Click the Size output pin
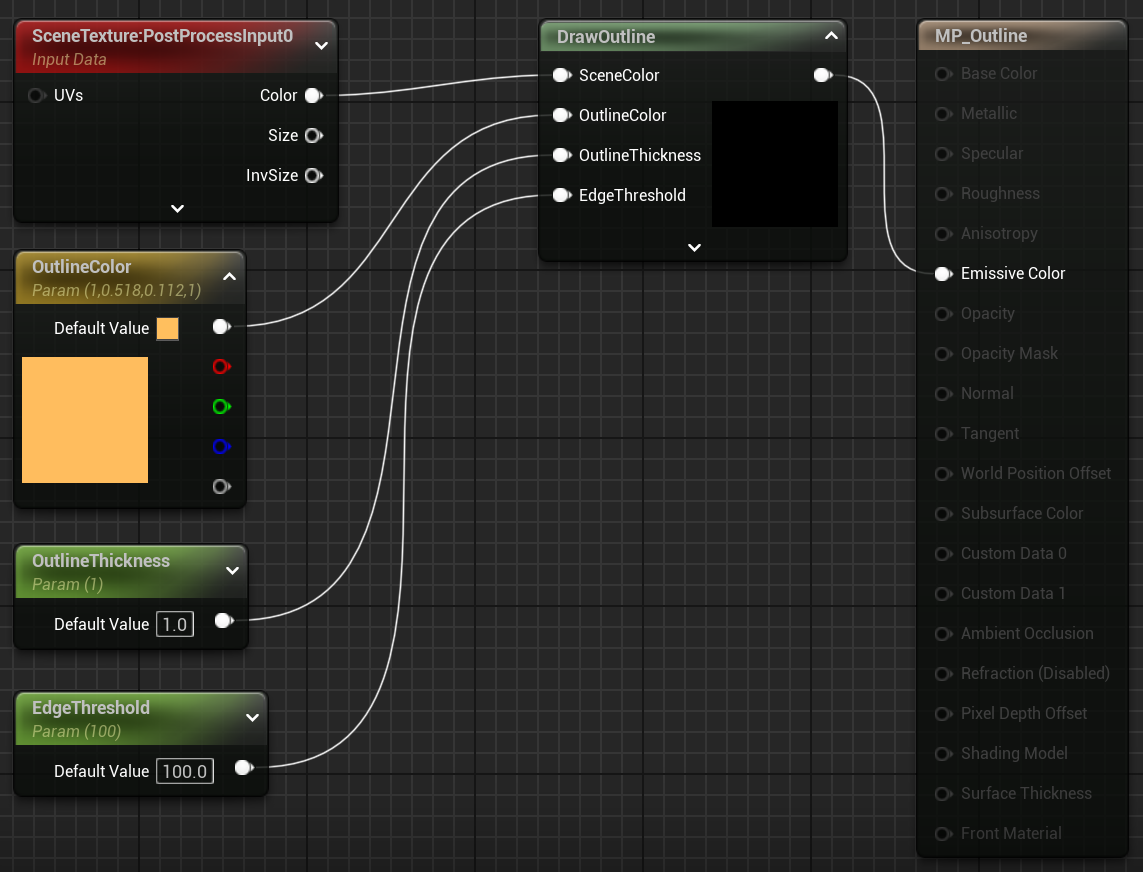Viewport: 1143px width, 872px height. pos(313,136)
